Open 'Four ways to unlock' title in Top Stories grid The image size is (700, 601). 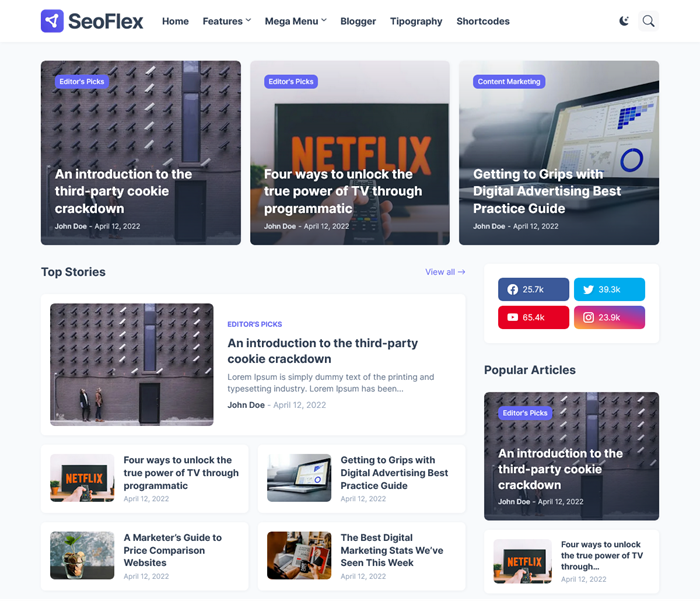pyautogui.click(x=181, y=472)
